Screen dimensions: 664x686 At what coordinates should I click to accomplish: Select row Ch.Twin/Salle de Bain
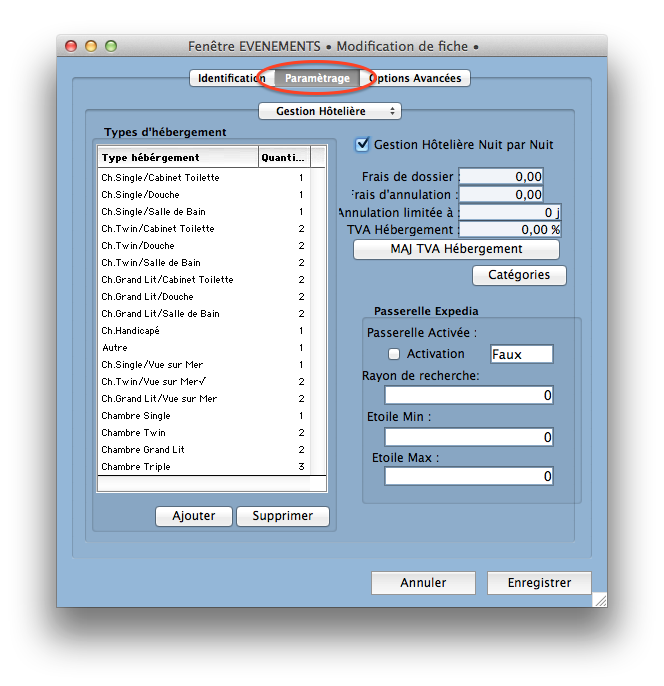tap(204, 263)
